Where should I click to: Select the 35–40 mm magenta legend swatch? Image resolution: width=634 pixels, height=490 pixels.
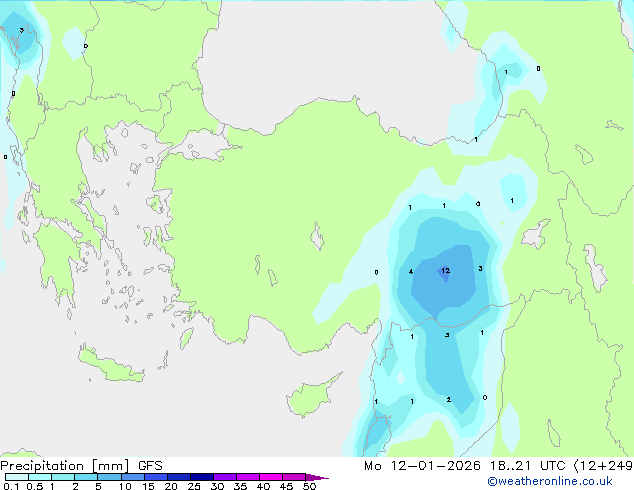pos(248,477)
